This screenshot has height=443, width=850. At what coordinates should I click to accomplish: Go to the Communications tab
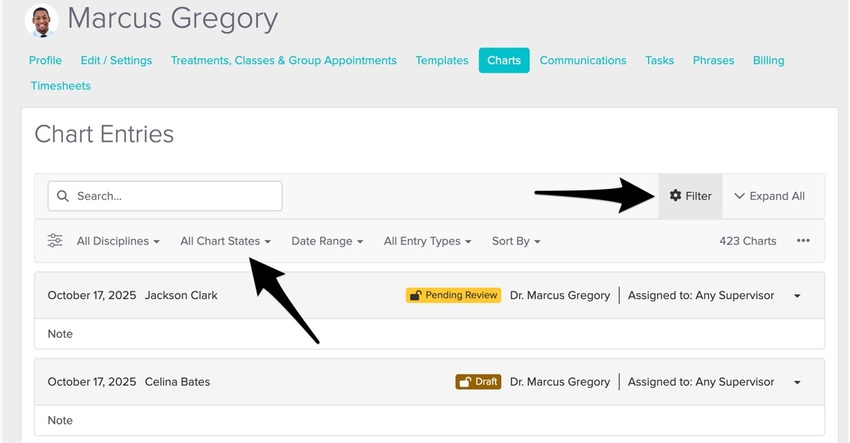(x=583, y=60)
